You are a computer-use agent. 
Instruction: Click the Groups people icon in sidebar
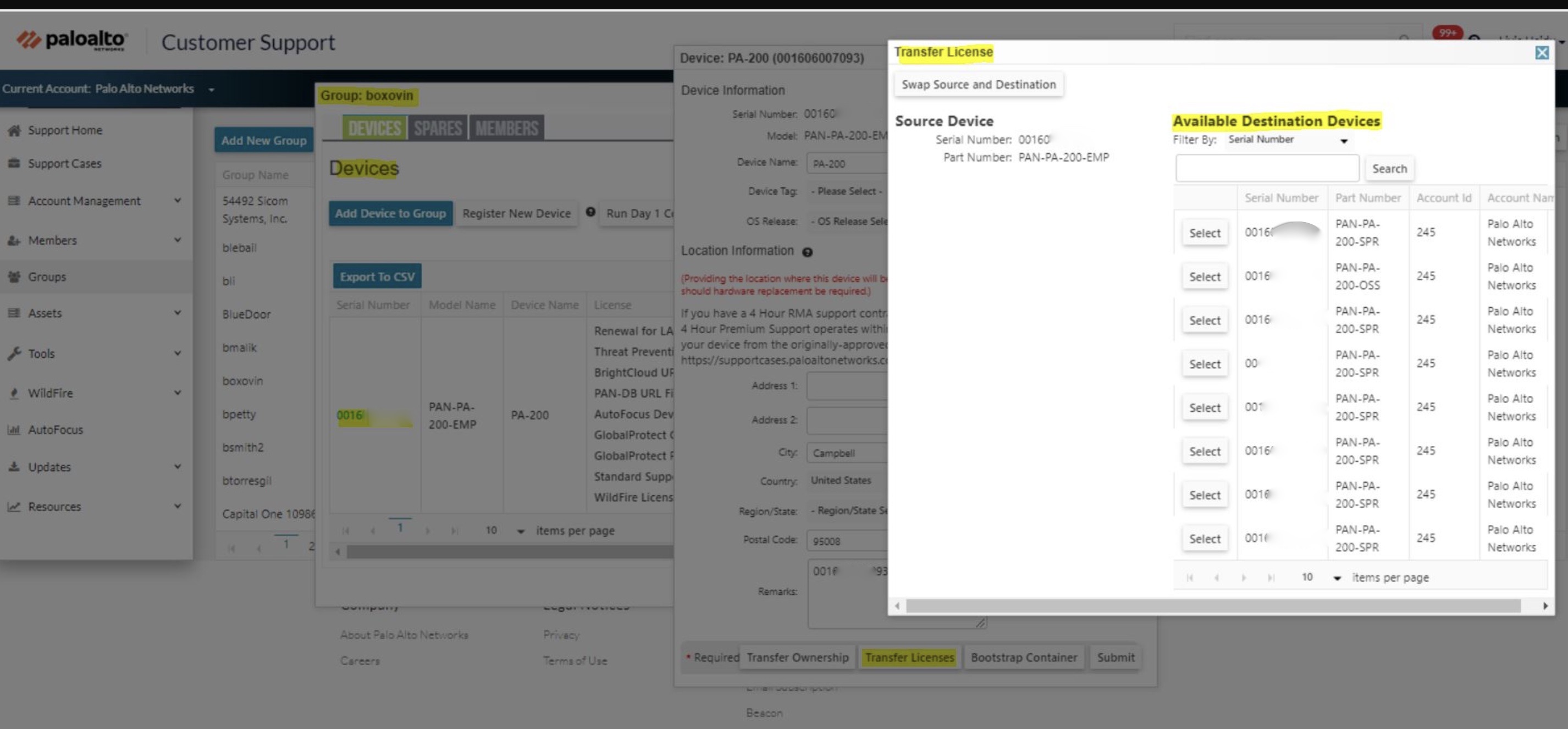coord(14,277)
